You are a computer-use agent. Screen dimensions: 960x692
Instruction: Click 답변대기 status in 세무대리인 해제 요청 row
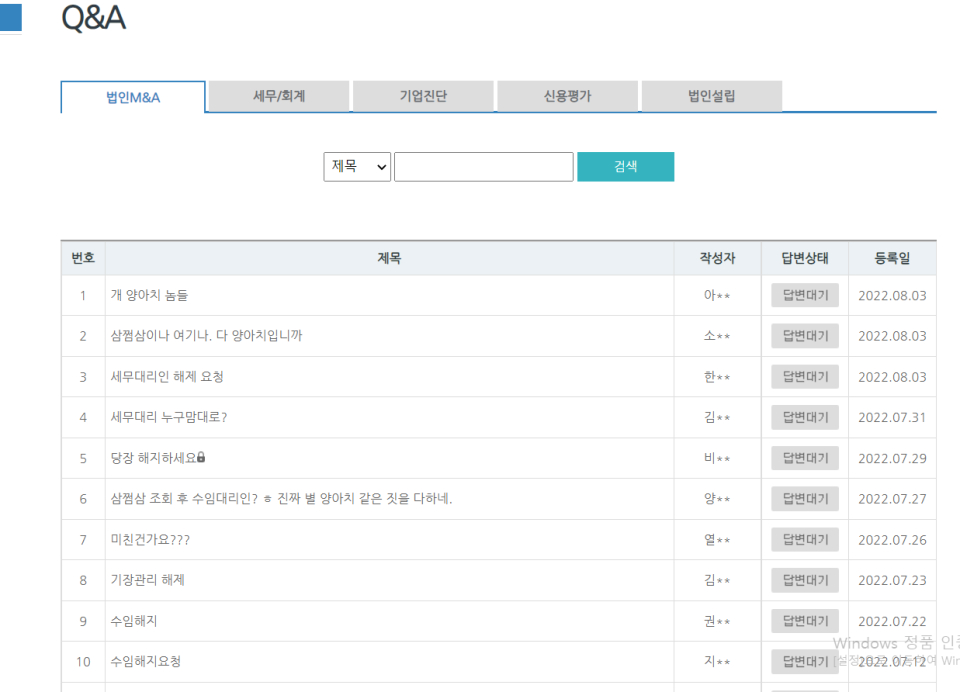click(x=805, y=377)
